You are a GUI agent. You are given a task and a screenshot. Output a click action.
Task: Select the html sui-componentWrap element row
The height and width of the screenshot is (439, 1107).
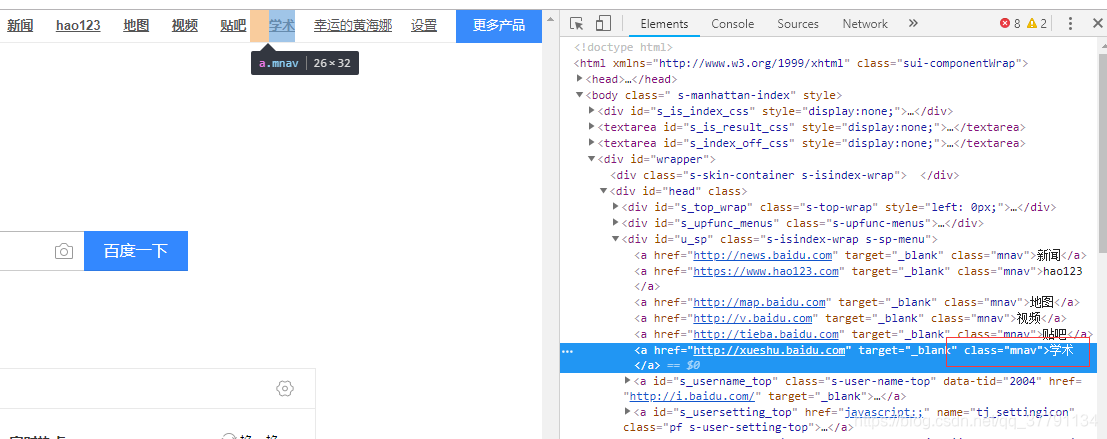click(801, 64)
